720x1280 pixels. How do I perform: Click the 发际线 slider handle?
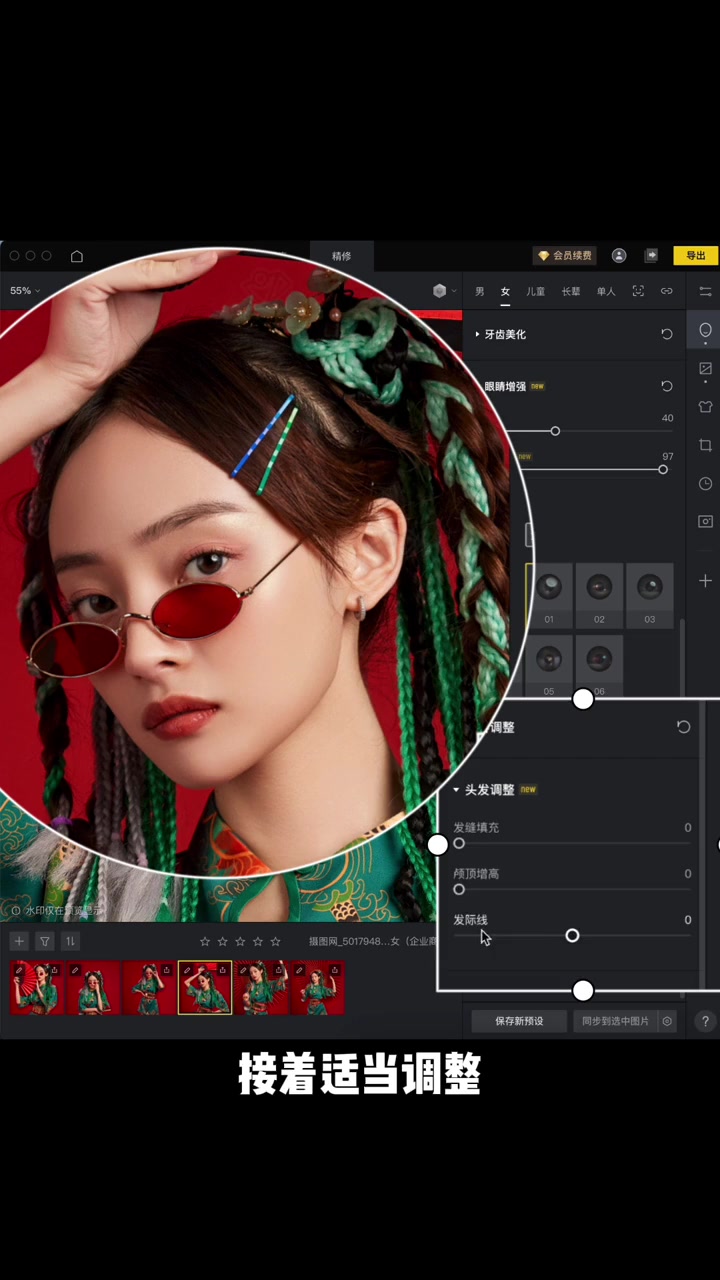[572, 935]
